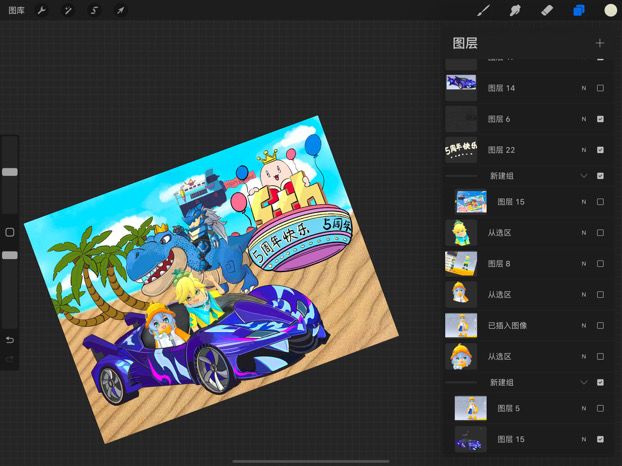Close the Layers panel icon
The image size is (622, 466).
[579, 10]
